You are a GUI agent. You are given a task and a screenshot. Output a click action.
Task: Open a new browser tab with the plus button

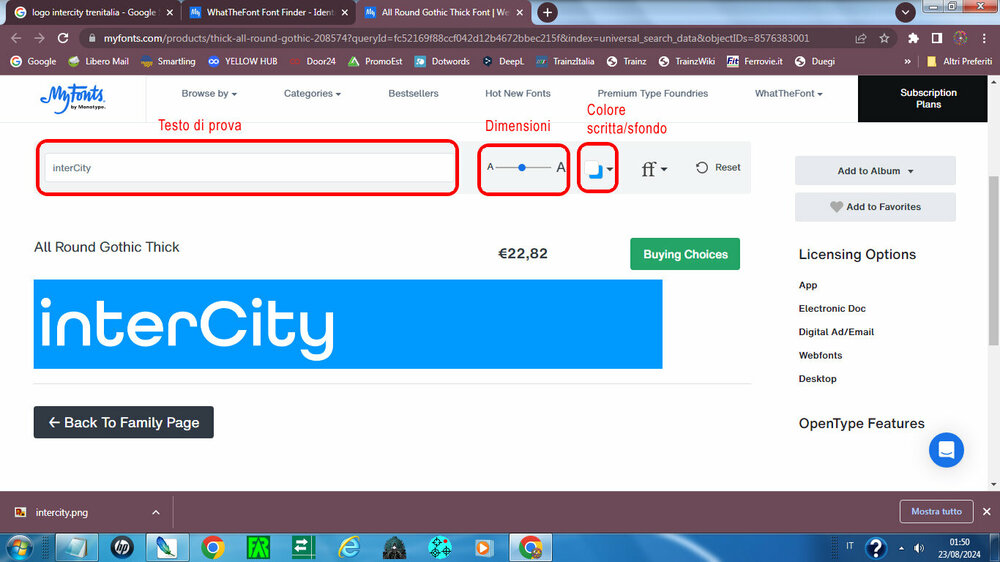click(547, 12)
